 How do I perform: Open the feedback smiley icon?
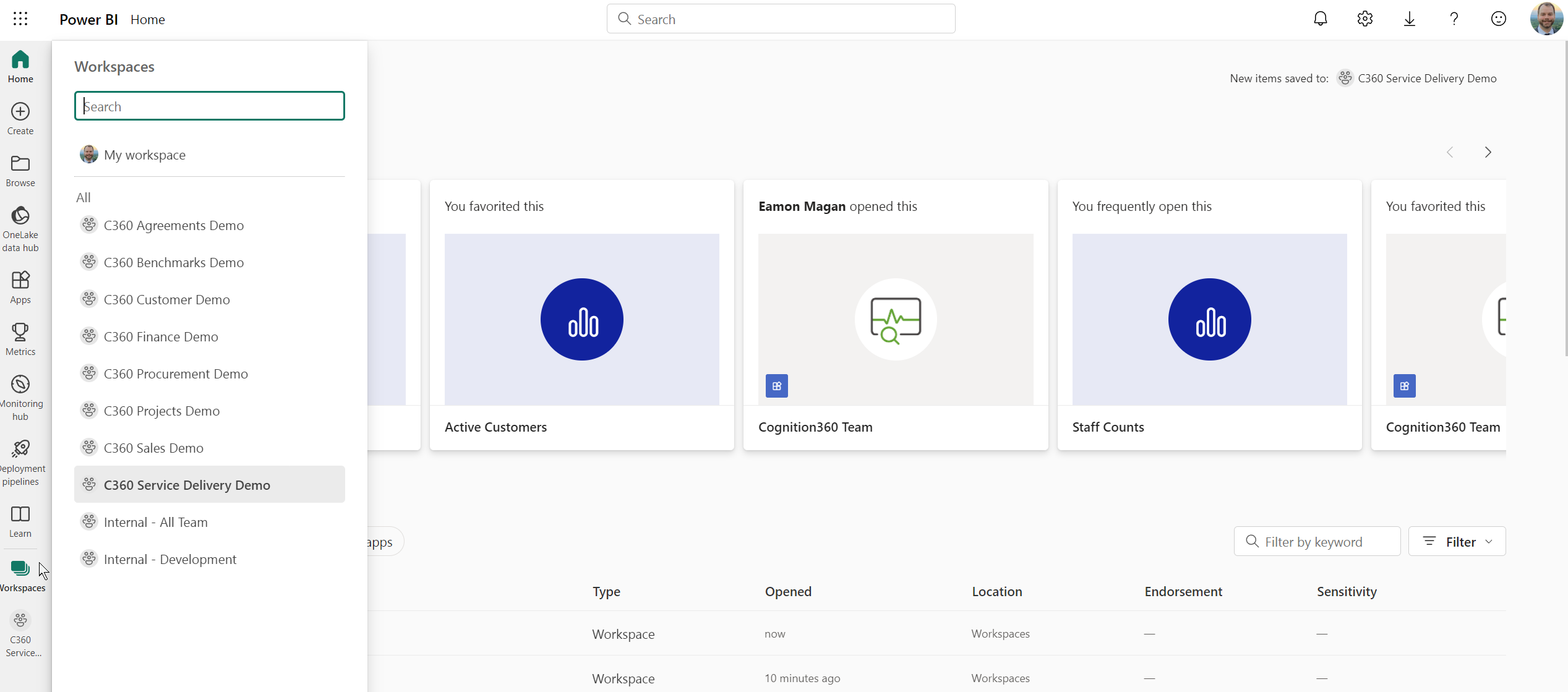tap(1498, 19)
